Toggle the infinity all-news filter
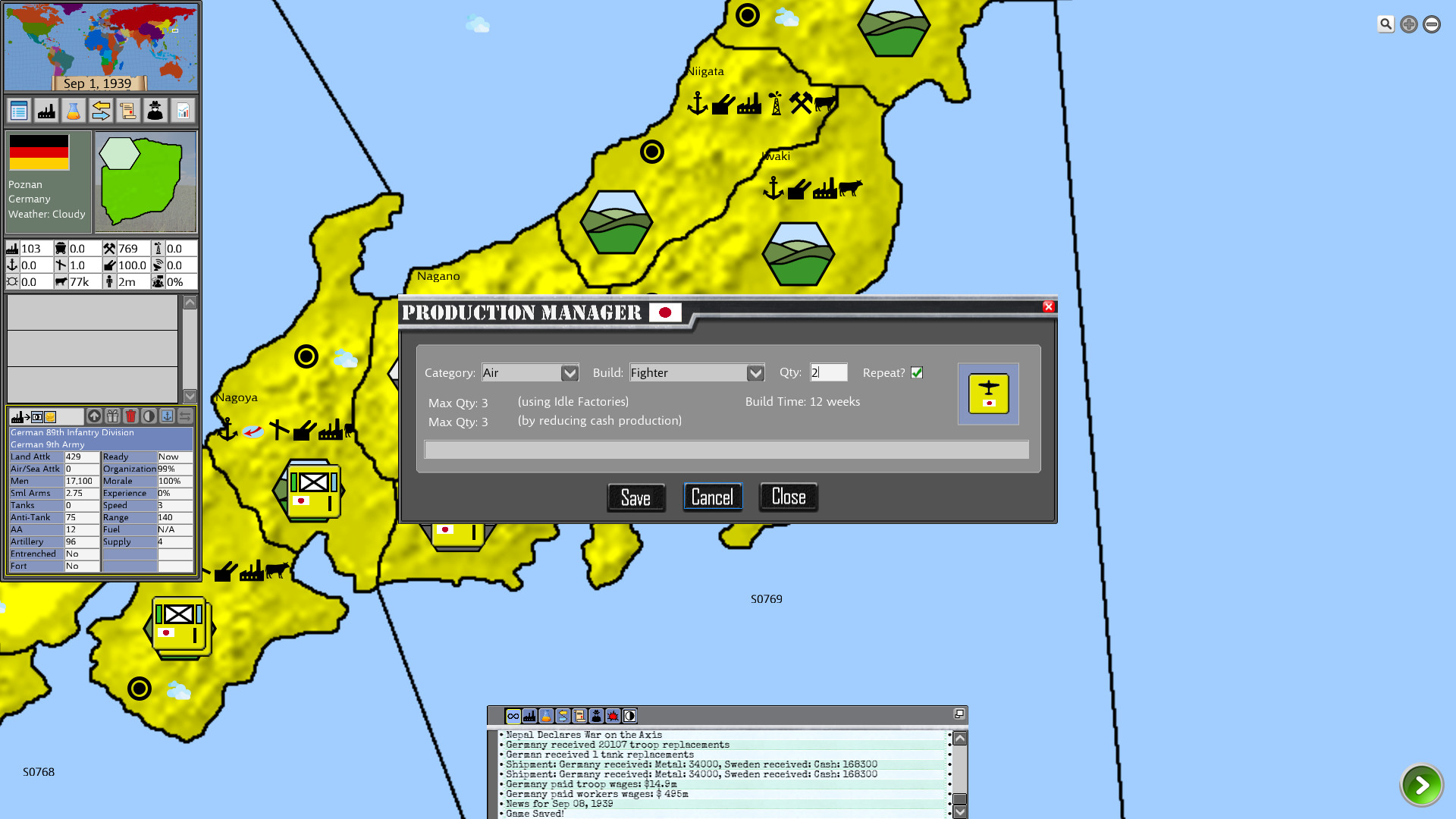1456x819 pixels. (513, 716)
